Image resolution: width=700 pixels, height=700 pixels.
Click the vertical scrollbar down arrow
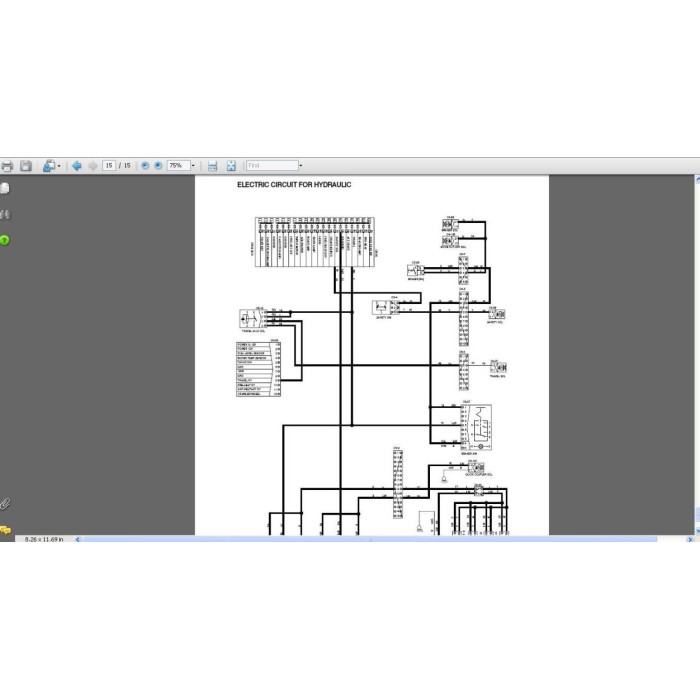pos(697,531)
